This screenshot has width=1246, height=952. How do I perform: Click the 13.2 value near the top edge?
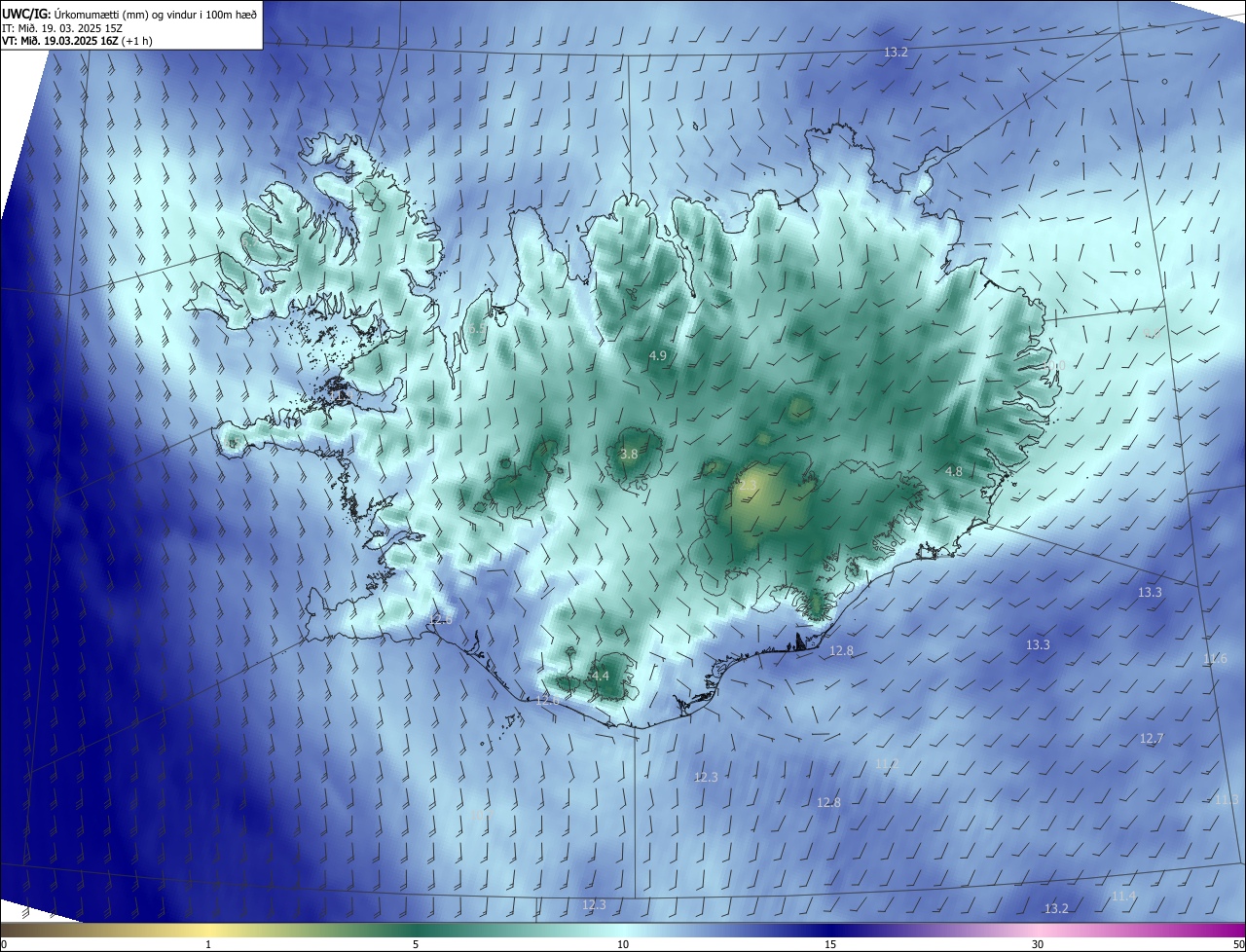(896, 53)
